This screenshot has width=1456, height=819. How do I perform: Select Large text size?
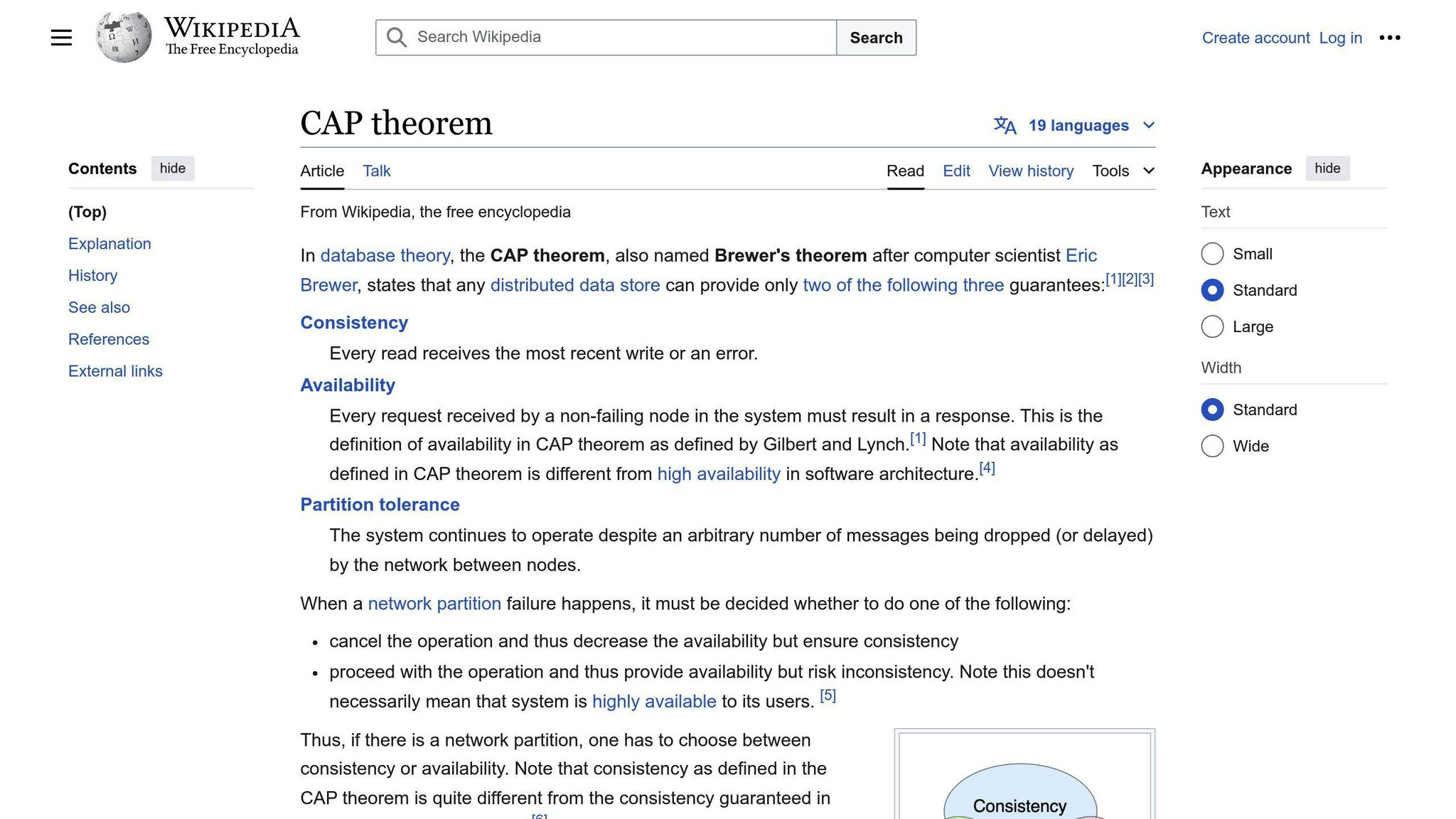pos(1212,326)
